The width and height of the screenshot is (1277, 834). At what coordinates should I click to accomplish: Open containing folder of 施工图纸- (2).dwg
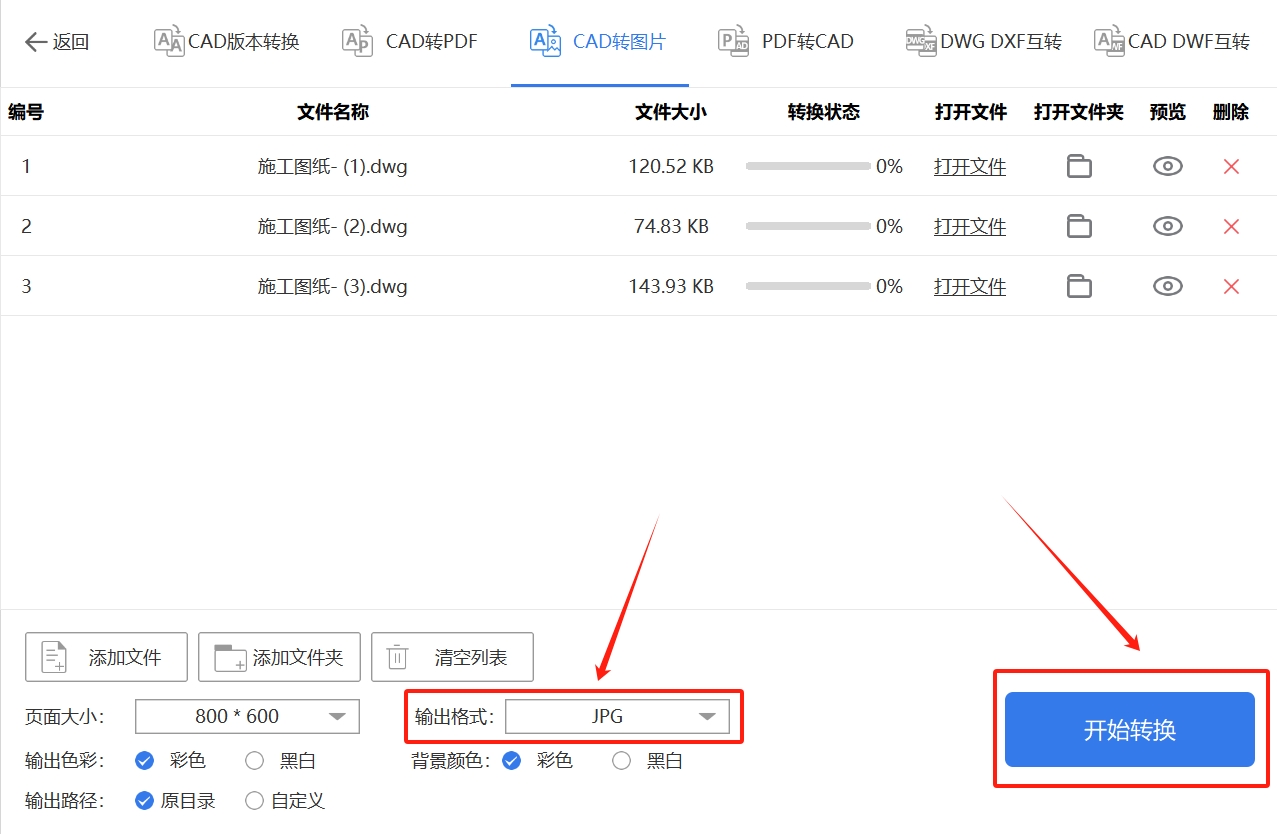coord(1078,226)
